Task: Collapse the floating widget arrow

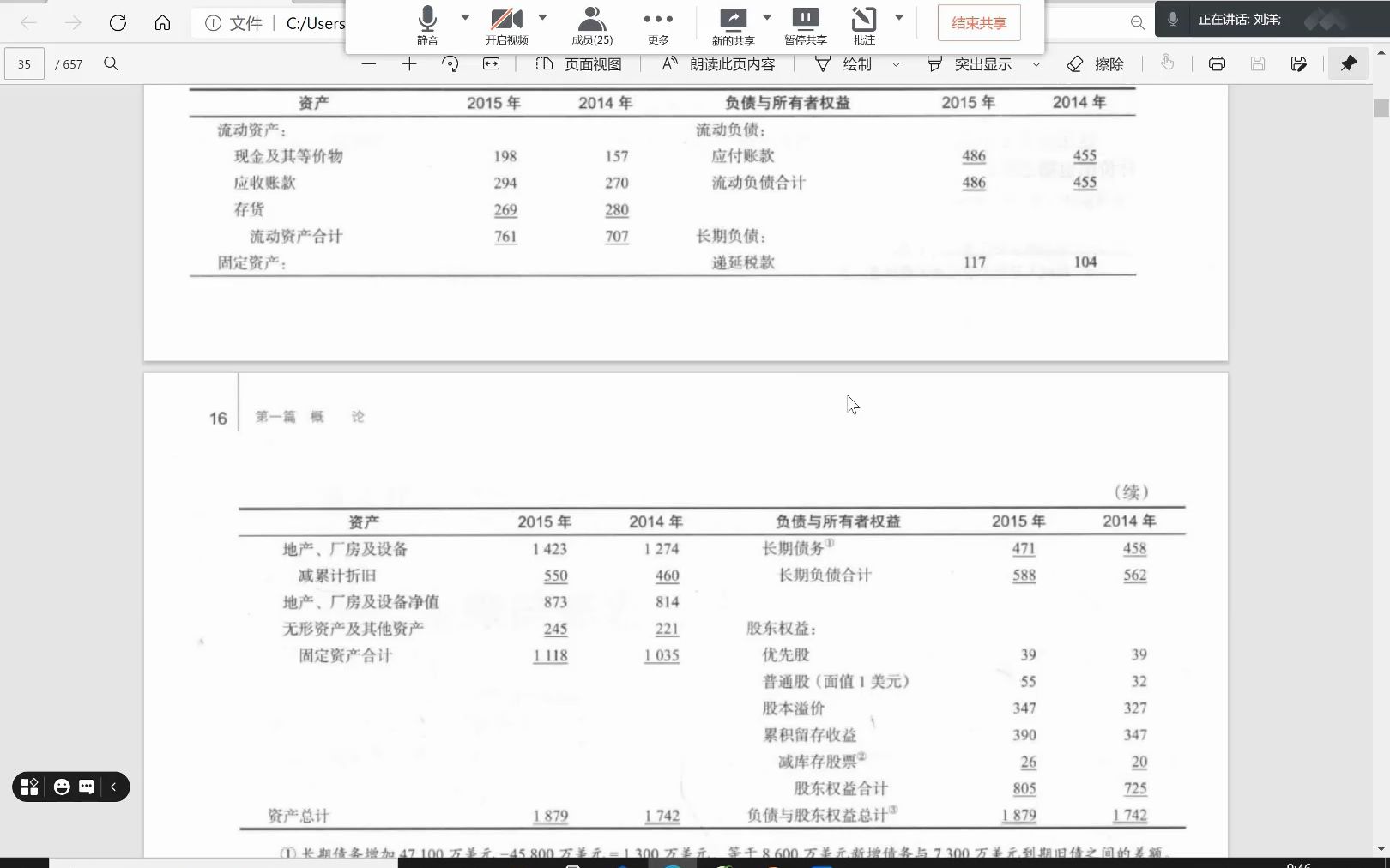Action: [113, 787]
